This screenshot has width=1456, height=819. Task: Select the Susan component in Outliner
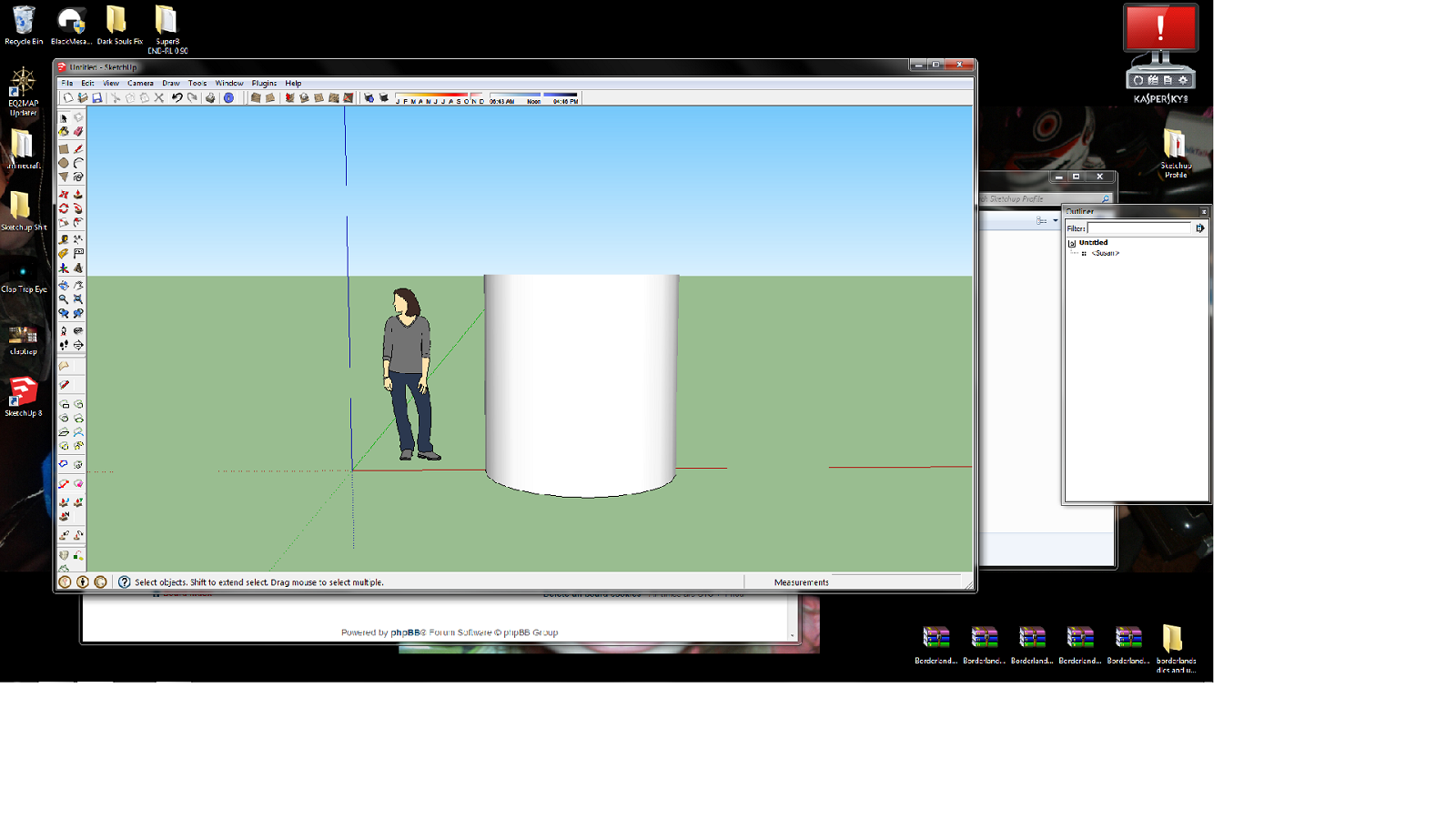[x=1105, y=253]
